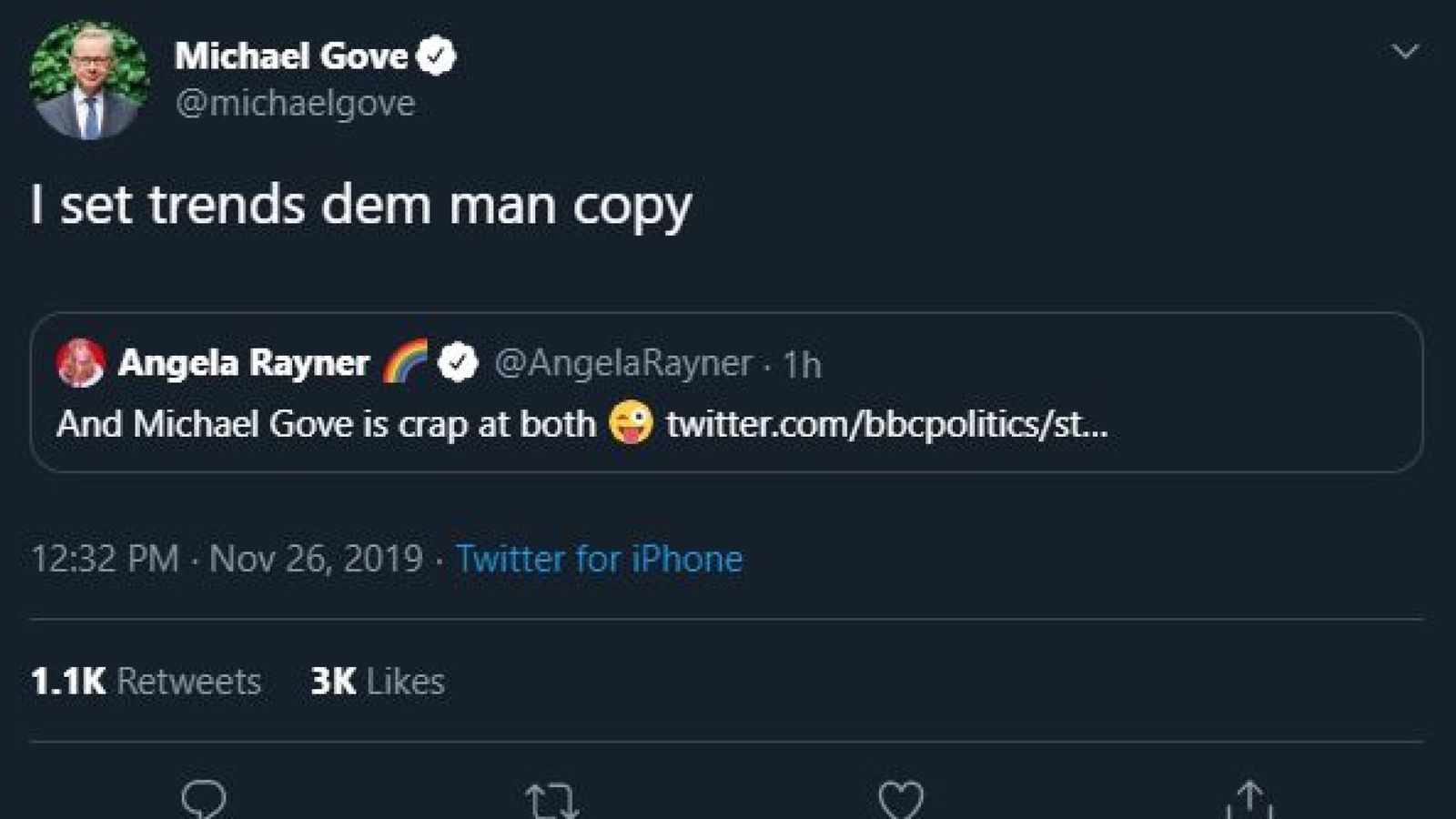Click the rainbow emoji beside Angela Rayner
Image resolution: width=1456 pixels, height=819 pixels.
pyautogui.click(x=405, y=361)
